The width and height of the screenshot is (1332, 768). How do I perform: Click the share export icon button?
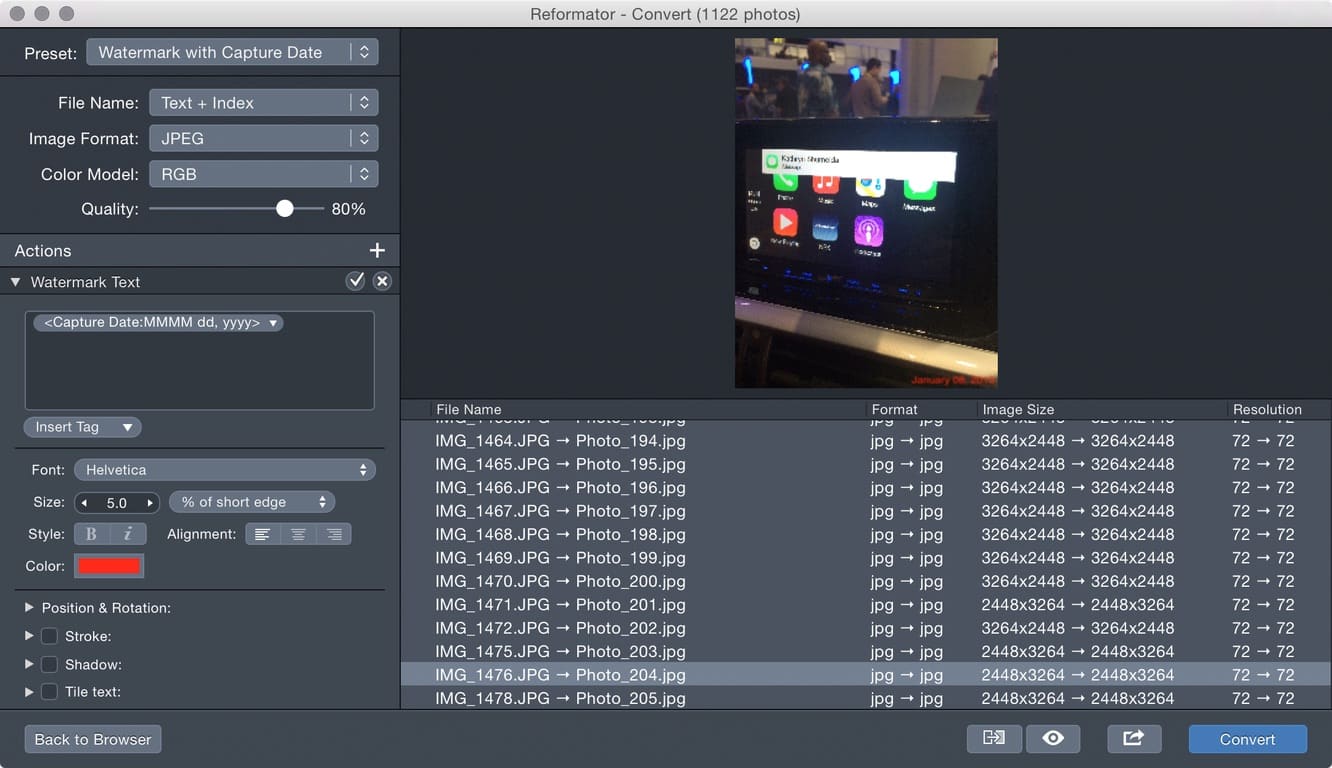1133,739
